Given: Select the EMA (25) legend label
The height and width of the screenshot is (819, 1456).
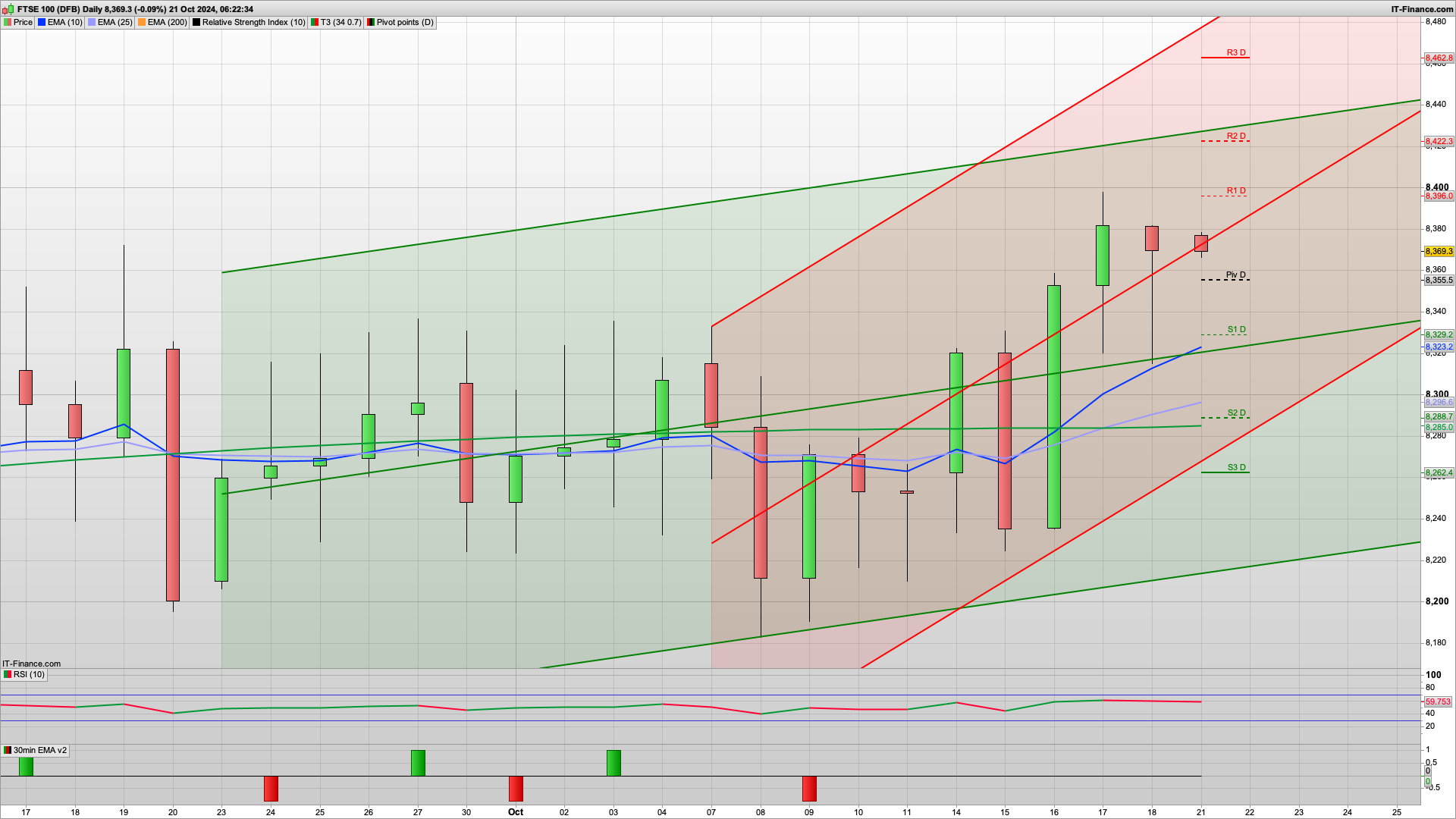Looking at the screenshot, I should coord(115,23).
